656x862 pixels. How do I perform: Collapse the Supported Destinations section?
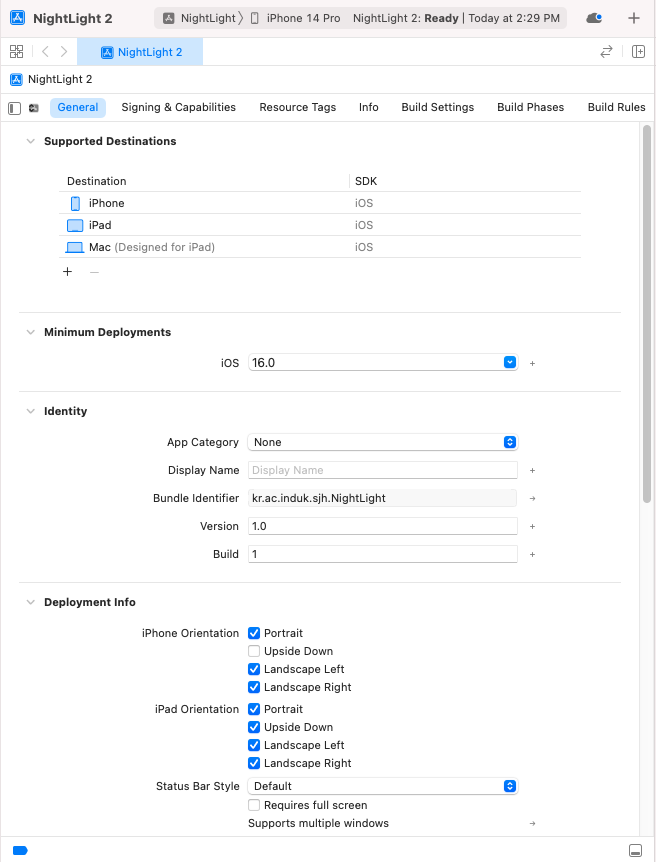(x=31, y=141)
